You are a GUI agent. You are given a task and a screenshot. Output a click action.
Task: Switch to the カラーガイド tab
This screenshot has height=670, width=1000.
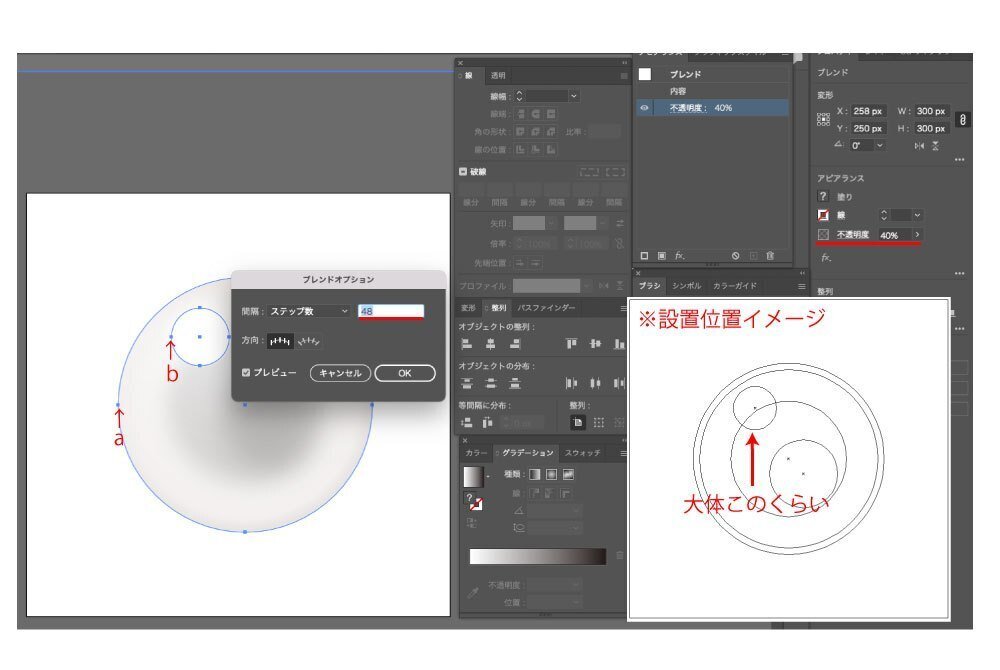coord(735,286)
